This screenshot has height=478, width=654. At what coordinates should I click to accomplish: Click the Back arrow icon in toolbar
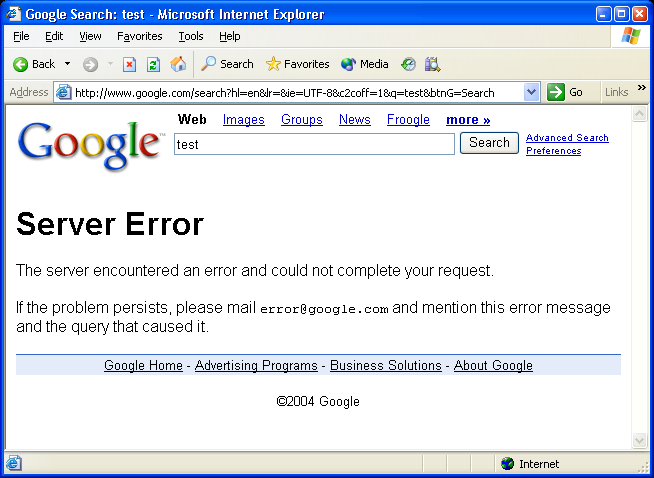[20, 64]
